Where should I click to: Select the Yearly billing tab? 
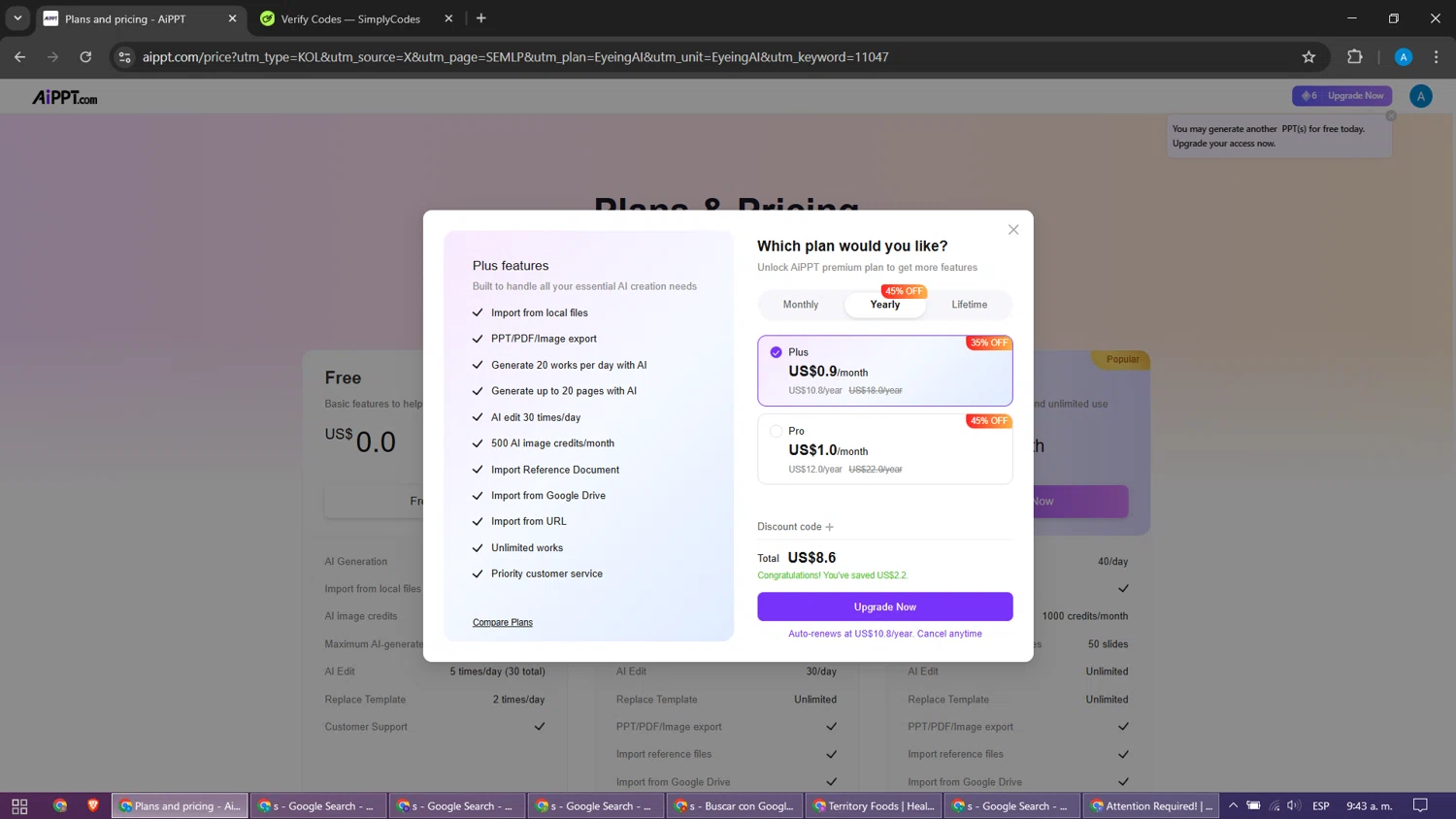885,305
